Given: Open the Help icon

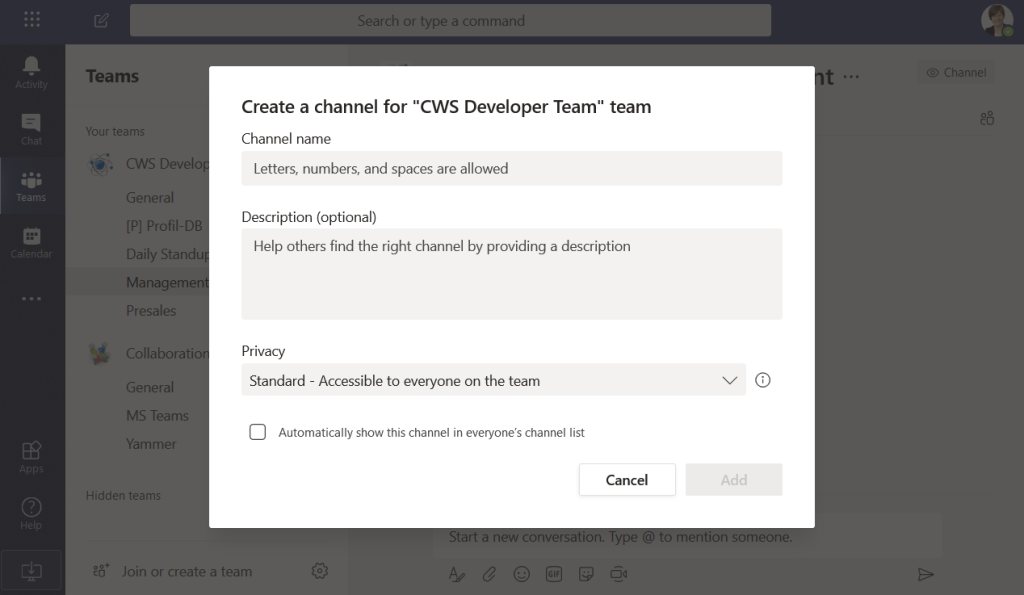Looking at the screenshot, I should [x=31, y=512].
